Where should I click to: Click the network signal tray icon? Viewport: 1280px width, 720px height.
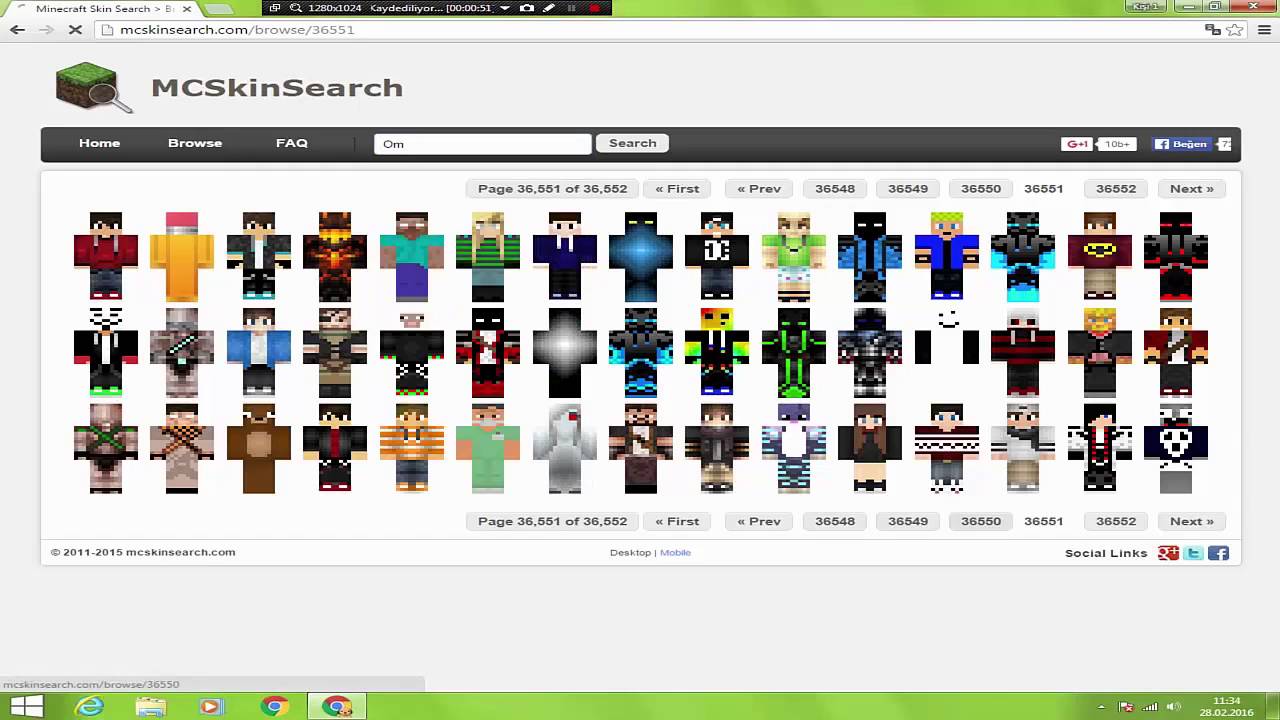pyautogui.click(x=1151, y=707)
